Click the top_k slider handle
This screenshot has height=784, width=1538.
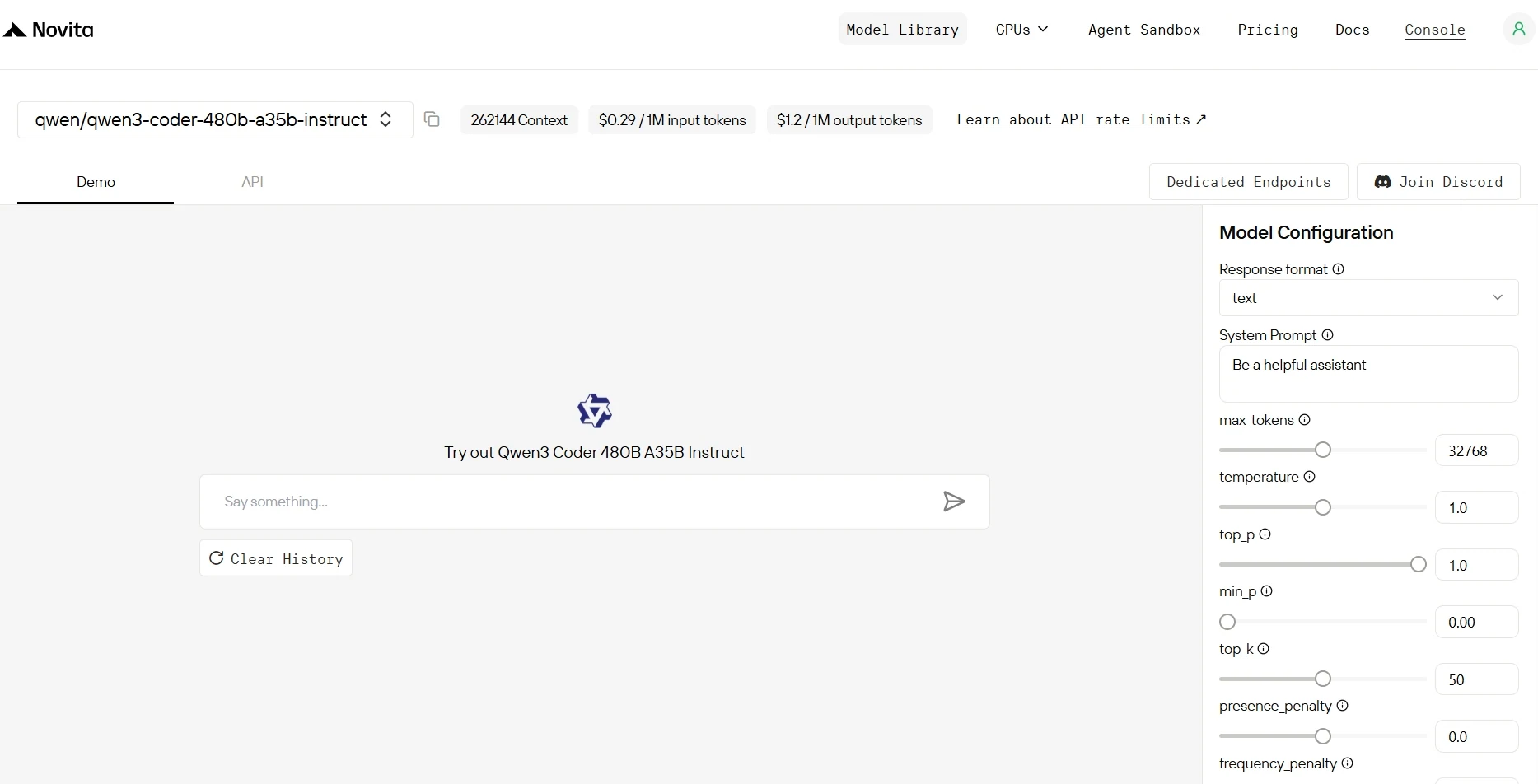click(1322, 679)
